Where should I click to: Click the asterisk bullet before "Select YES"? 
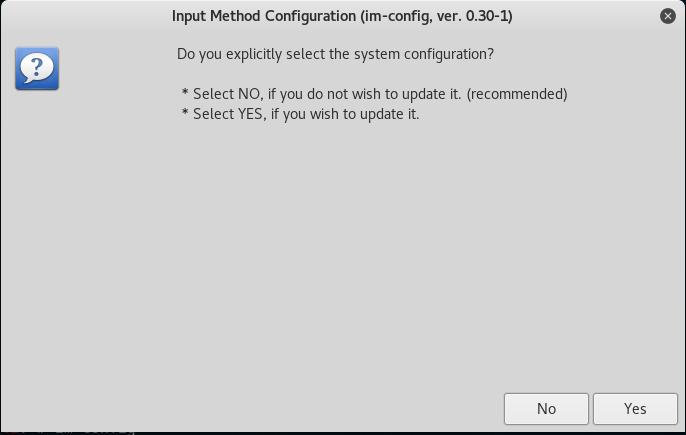pyautogui.click(x=185, y=112)
